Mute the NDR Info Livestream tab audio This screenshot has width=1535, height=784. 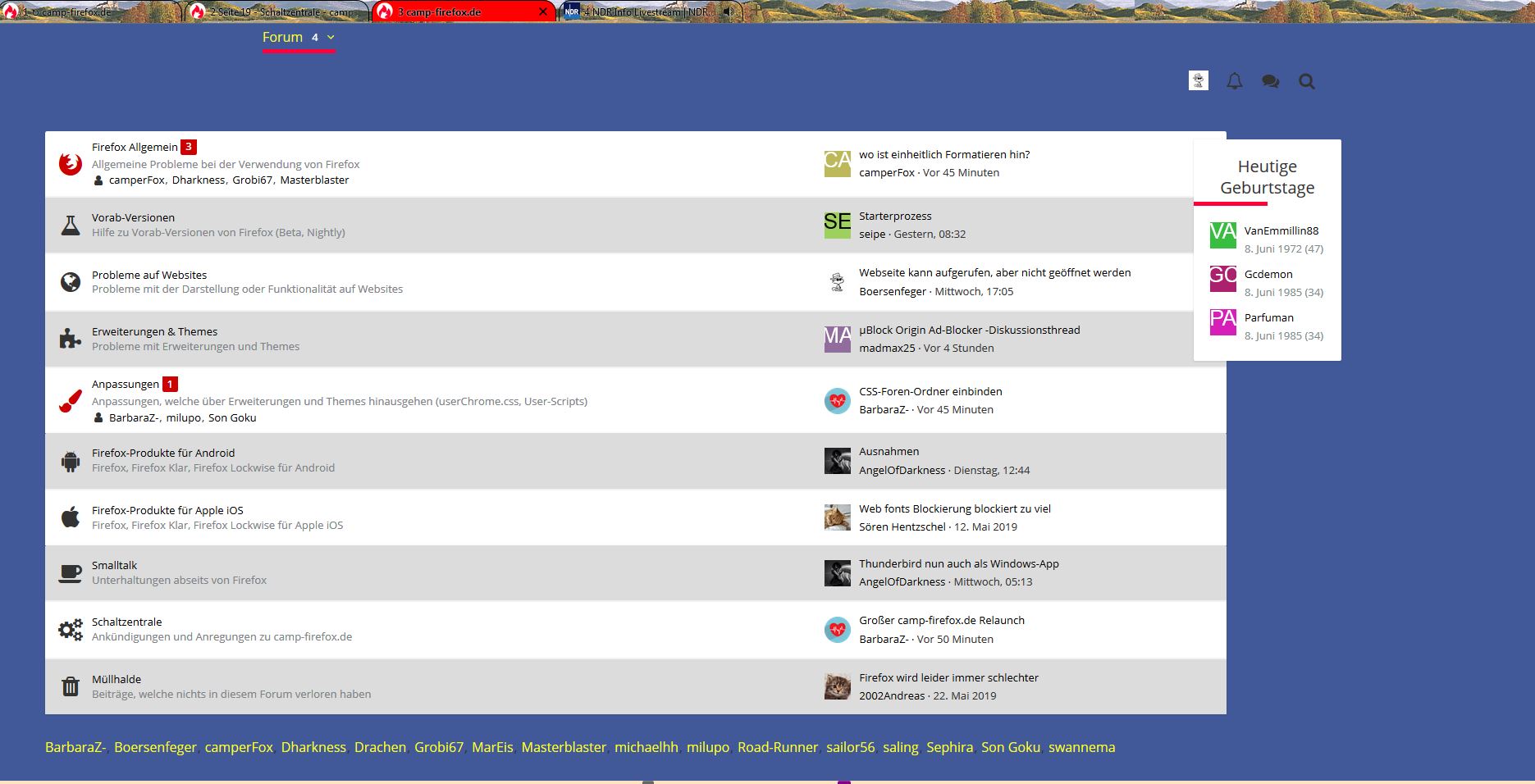(728, 12)
